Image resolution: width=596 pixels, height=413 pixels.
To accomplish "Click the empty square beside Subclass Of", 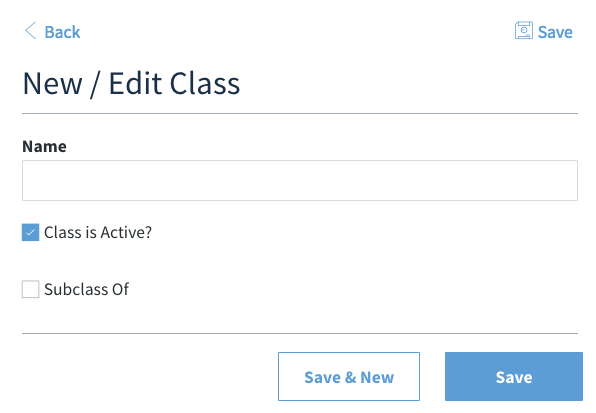I will [30, 289].
